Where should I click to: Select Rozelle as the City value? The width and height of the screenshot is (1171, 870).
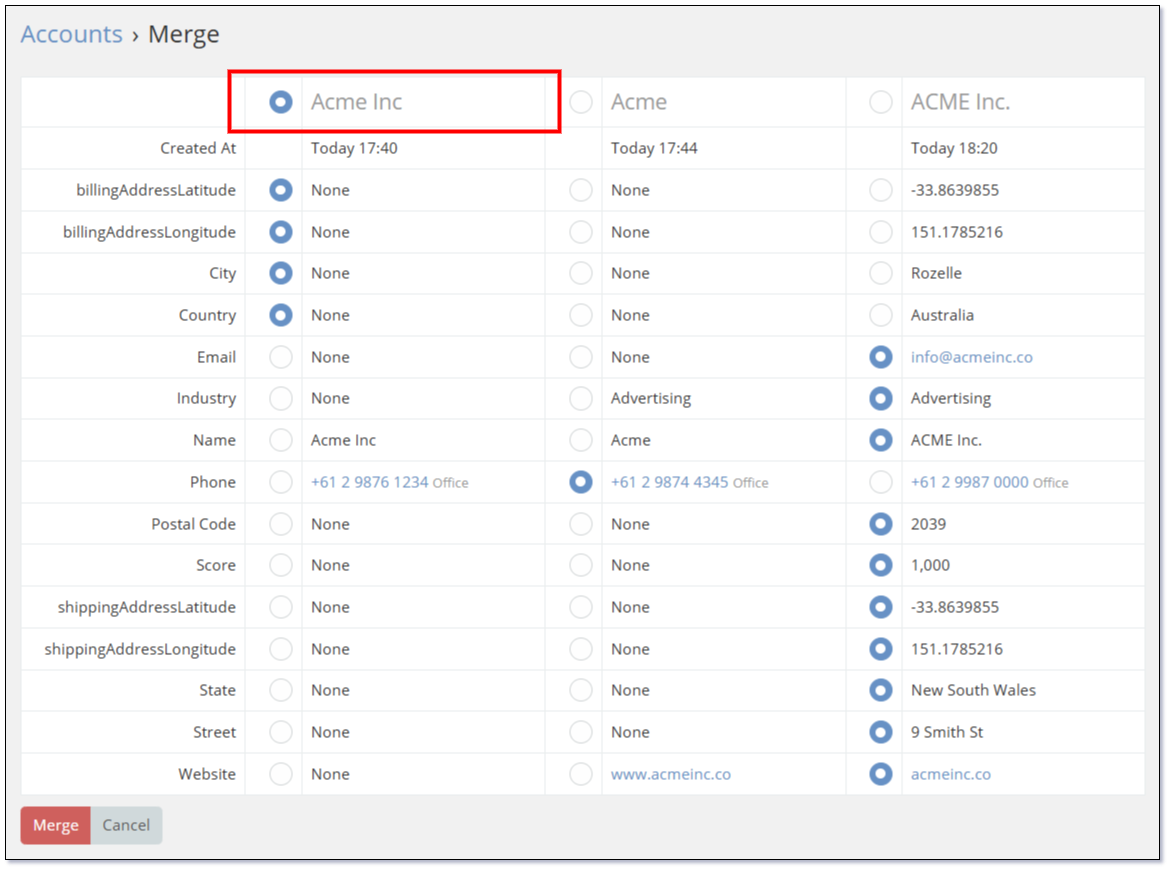pos(880,273)
